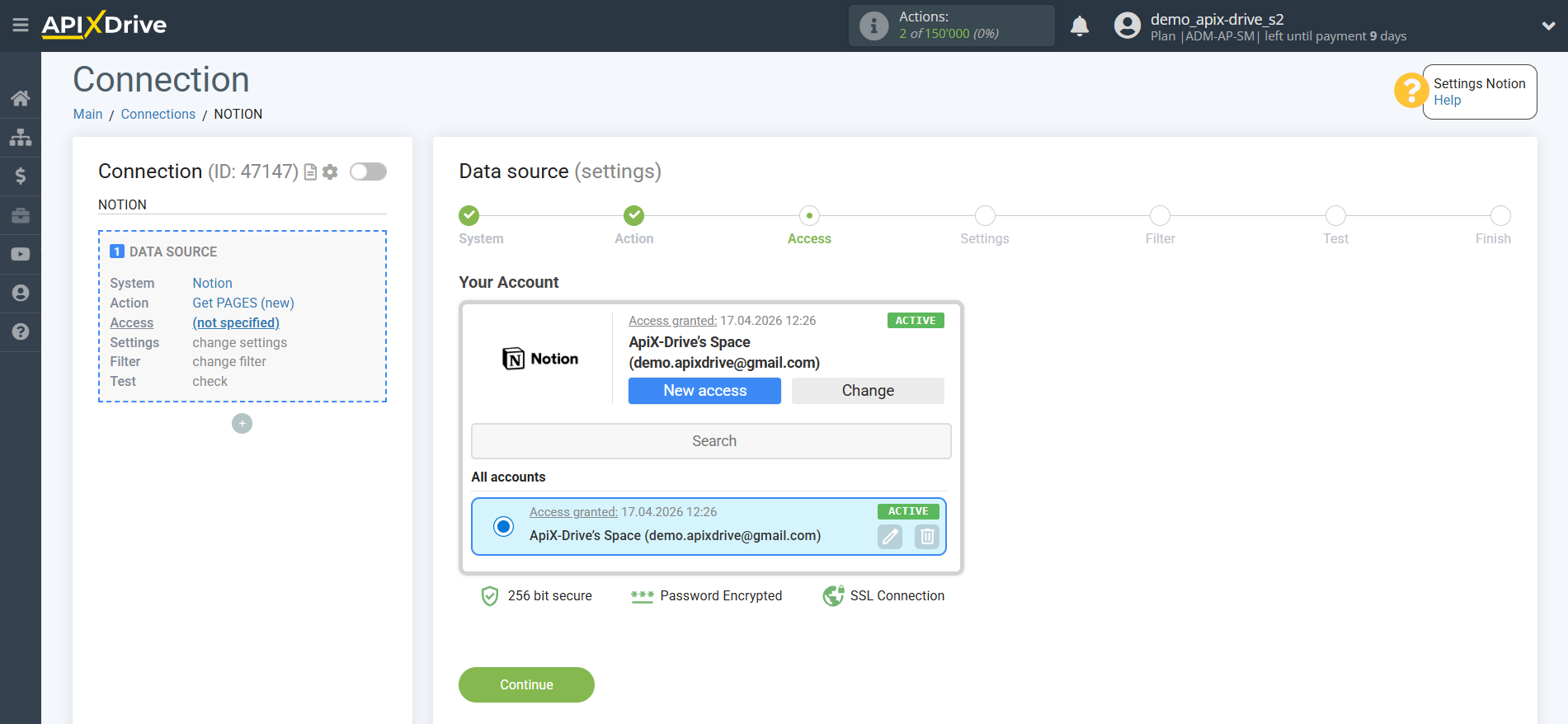This screenshot has width=1568, height=724.
Task: Go to the Settings step
Action: (985, 216)
